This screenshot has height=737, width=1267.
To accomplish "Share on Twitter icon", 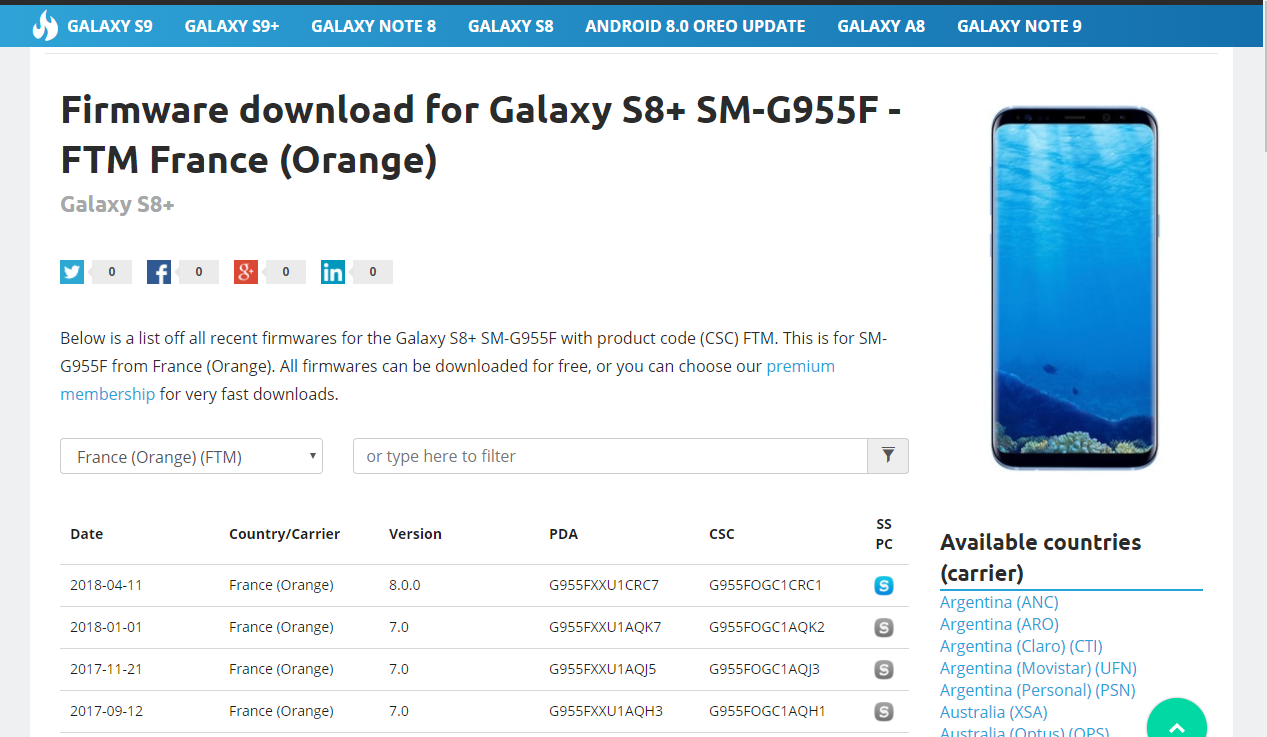I will (72, 272).
